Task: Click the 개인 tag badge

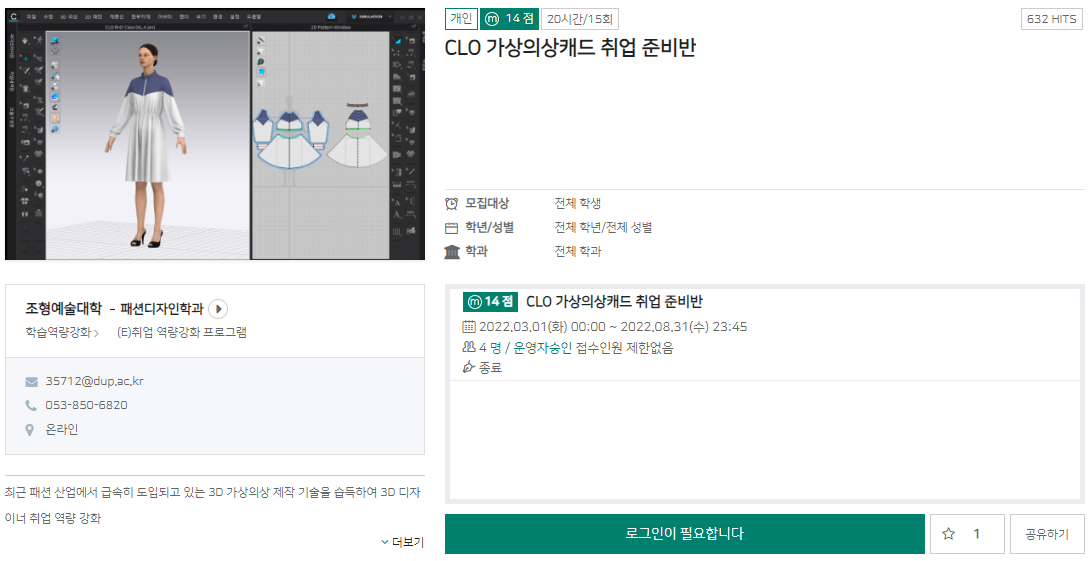Action: [x=461, y=19]
